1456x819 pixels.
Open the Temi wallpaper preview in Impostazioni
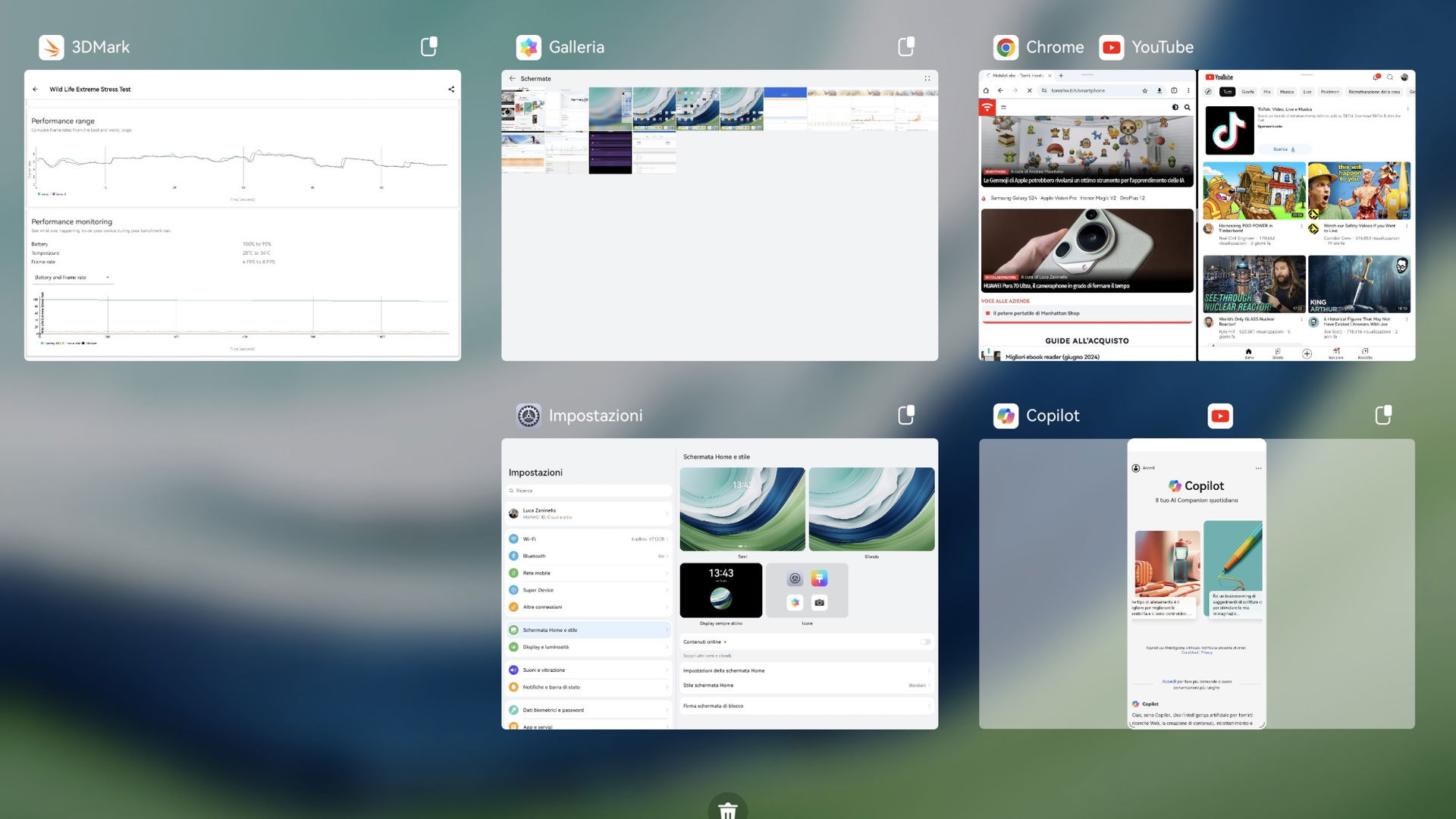(x=742, y=509)
